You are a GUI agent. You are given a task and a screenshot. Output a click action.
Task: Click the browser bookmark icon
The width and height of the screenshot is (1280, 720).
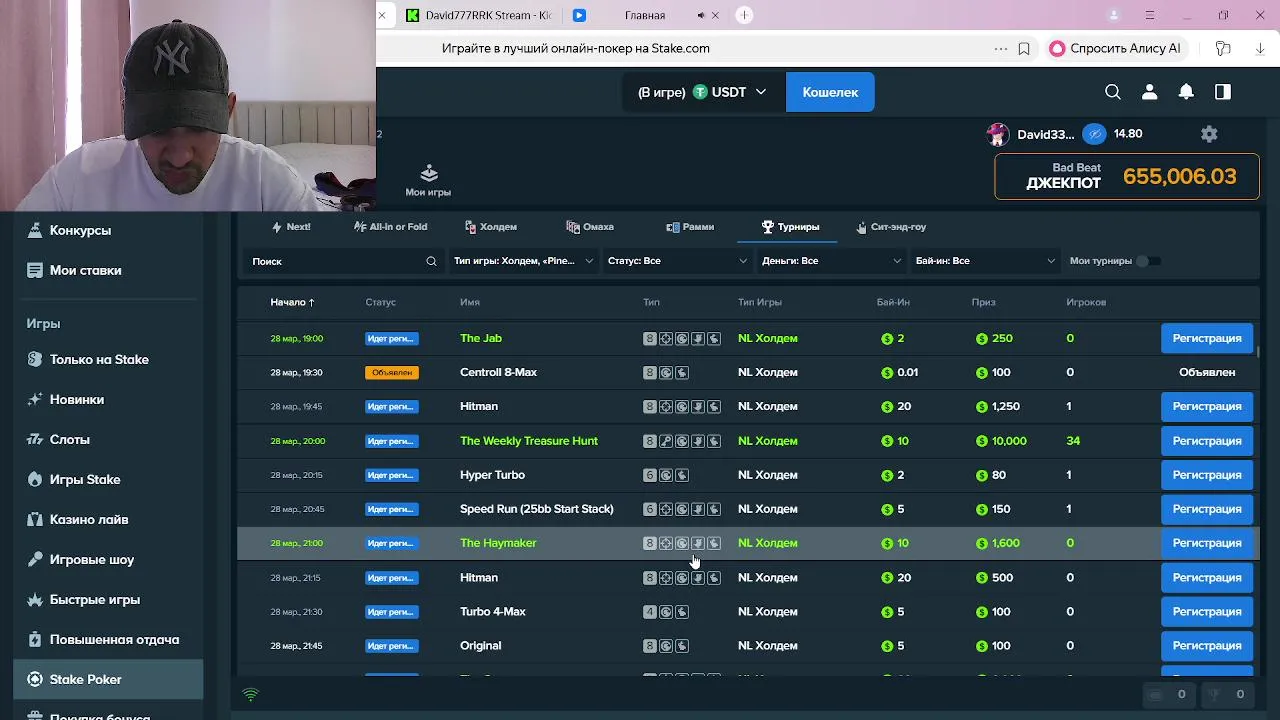point(1024,48)
